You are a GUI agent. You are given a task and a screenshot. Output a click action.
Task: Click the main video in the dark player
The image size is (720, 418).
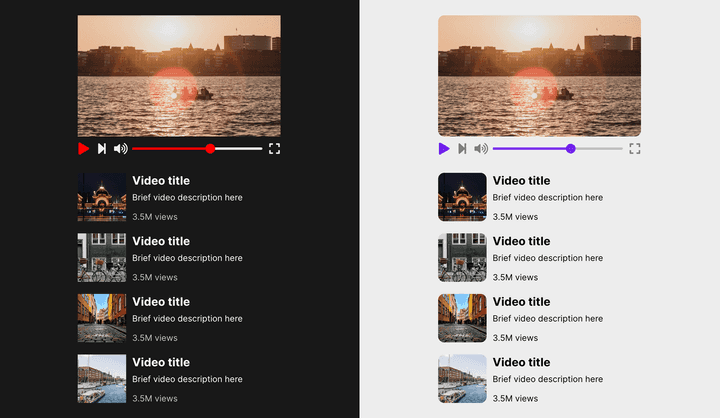coord(179,75)
